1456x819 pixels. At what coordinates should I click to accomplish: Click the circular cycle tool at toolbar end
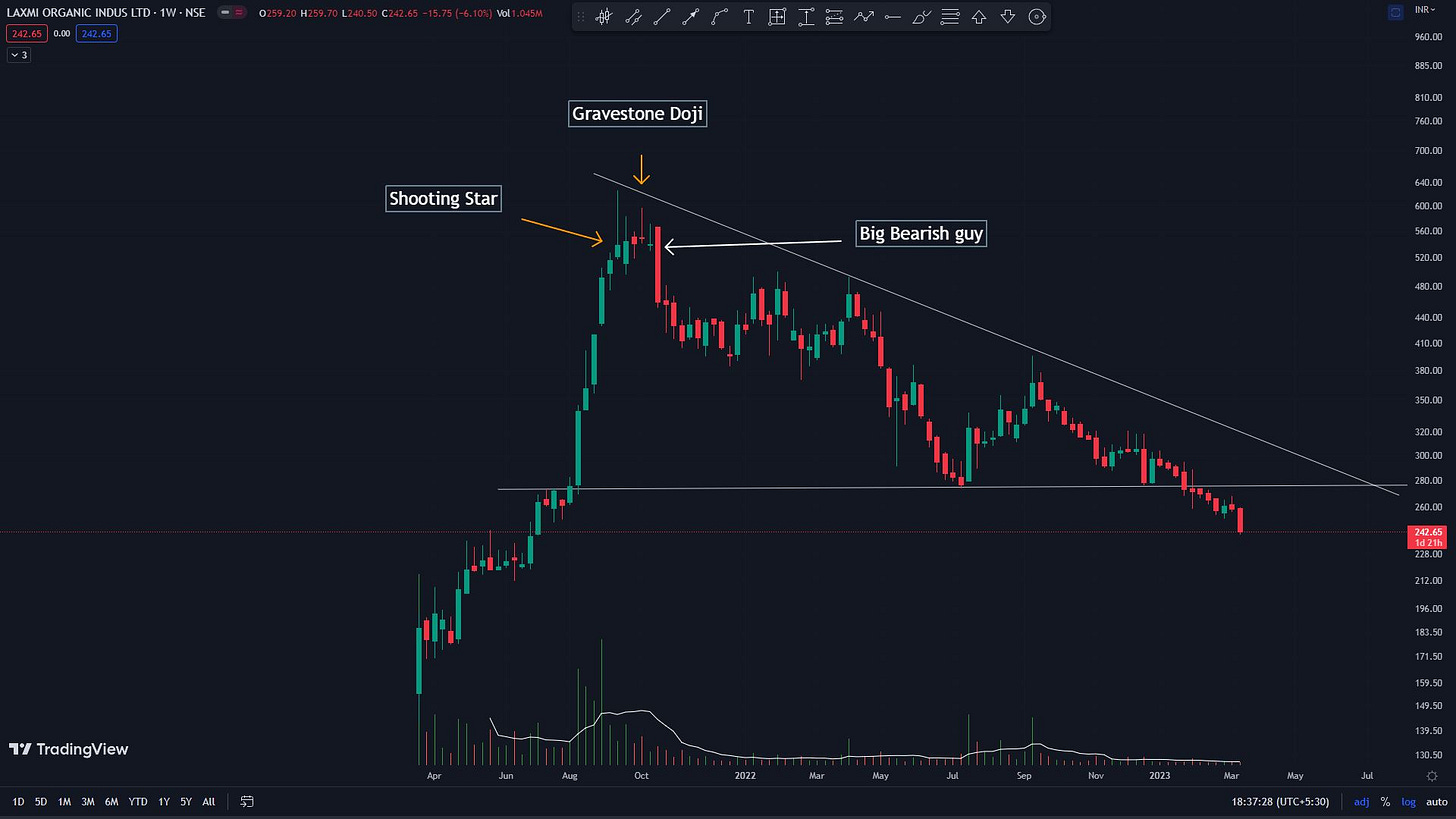(1037, 17)
